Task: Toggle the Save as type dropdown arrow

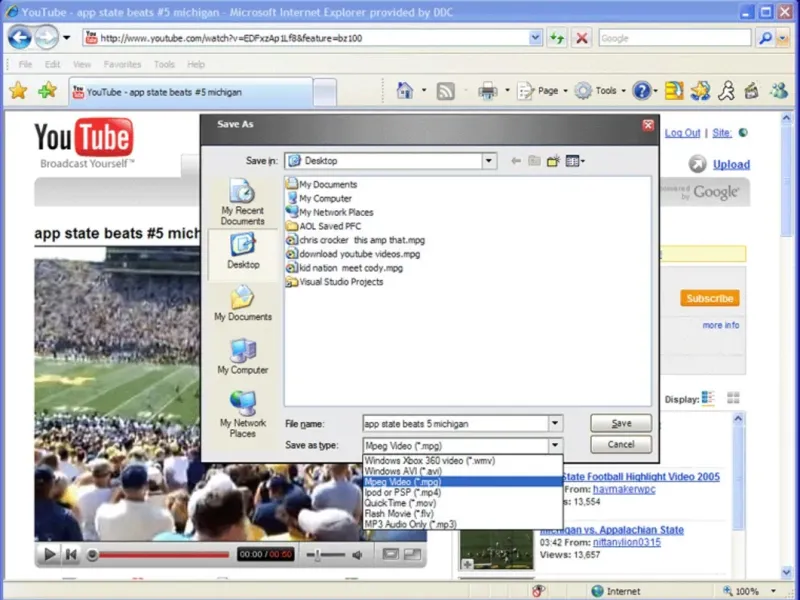Action: 555,445
